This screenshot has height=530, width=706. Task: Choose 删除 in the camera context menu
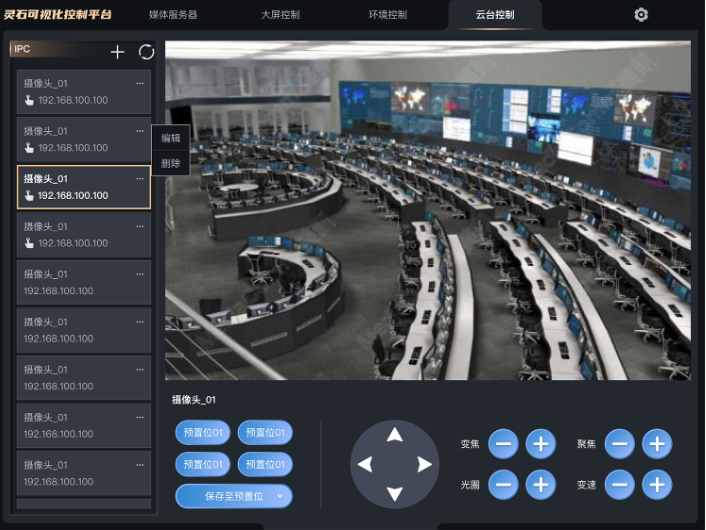click(171, 163)
